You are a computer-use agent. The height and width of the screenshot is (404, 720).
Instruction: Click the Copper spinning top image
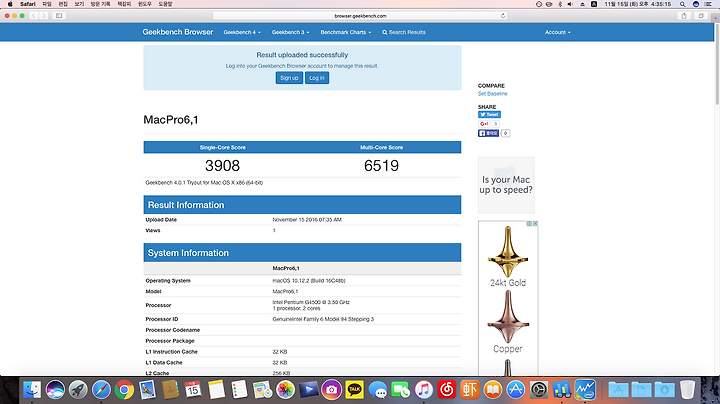point(508,317)
